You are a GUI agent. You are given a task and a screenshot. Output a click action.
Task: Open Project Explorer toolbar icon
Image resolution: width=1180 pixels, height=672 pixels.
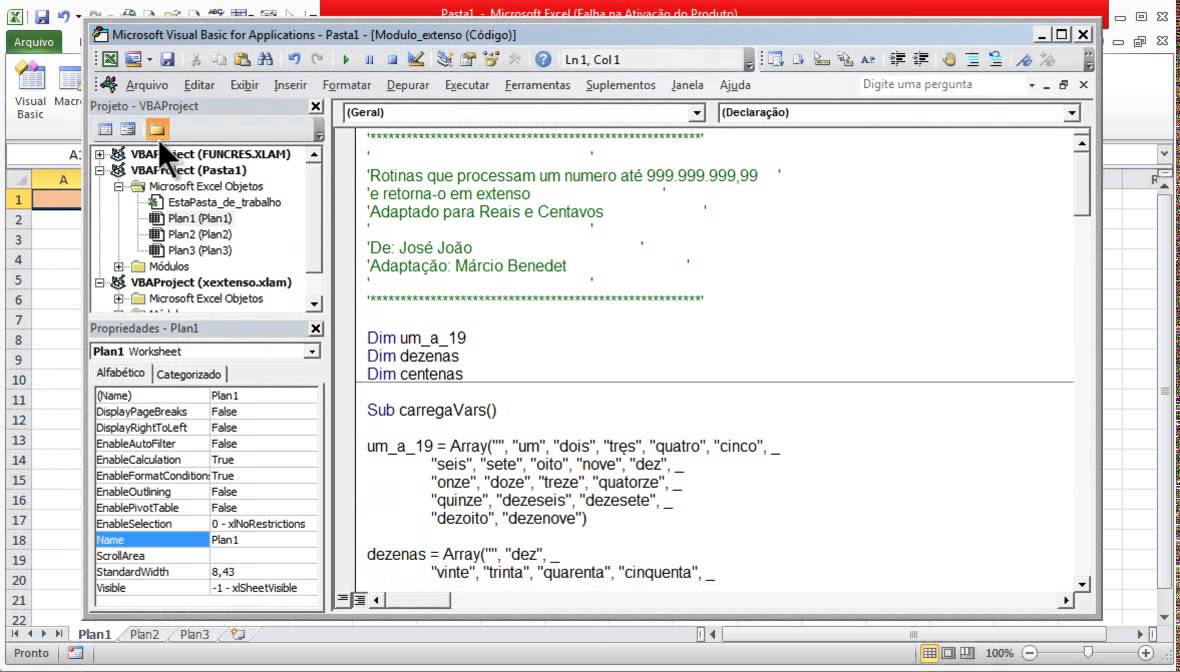(x=445, y=59)
